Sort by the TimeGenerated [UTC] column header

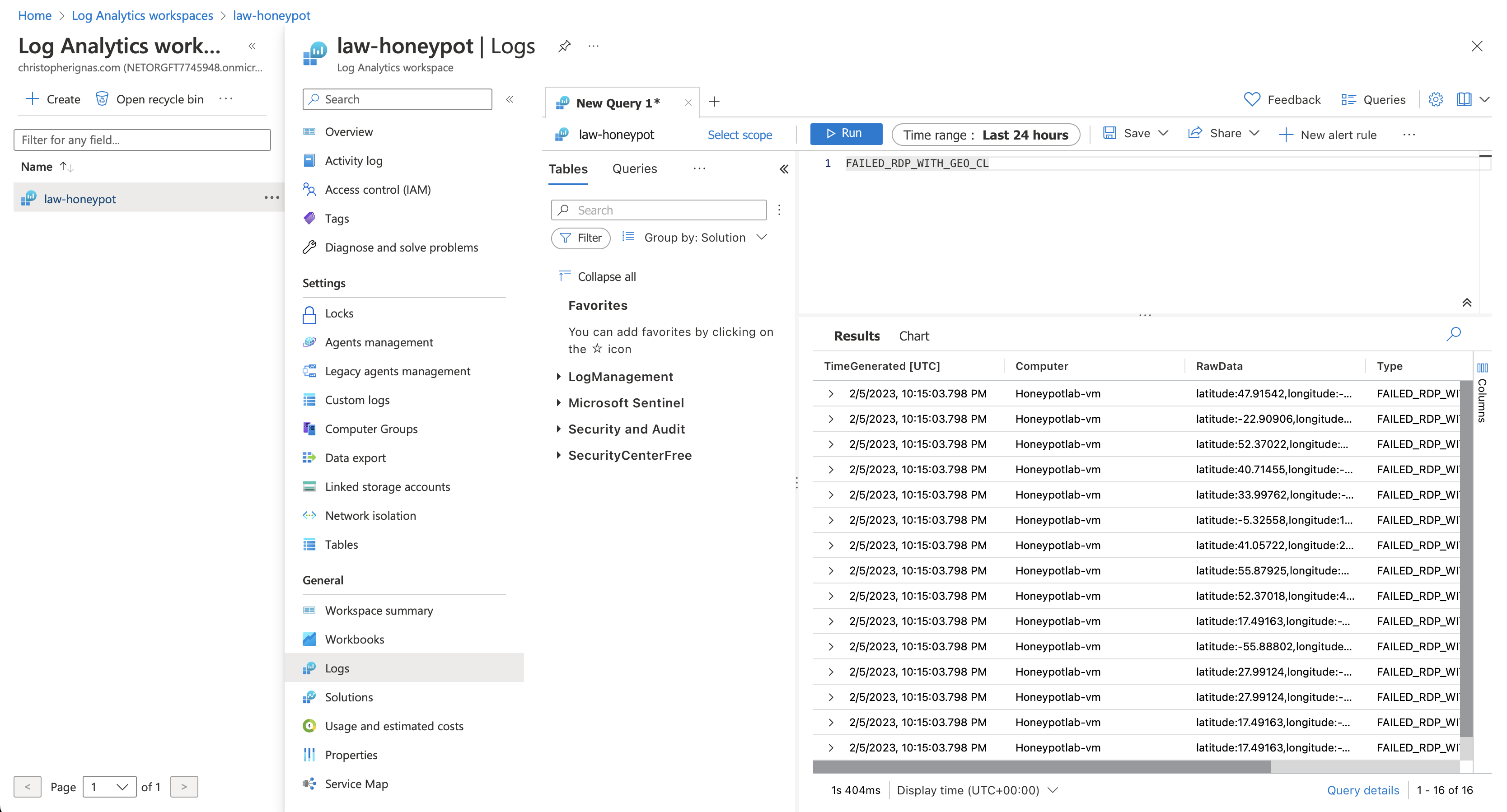(x=882, y=366)
